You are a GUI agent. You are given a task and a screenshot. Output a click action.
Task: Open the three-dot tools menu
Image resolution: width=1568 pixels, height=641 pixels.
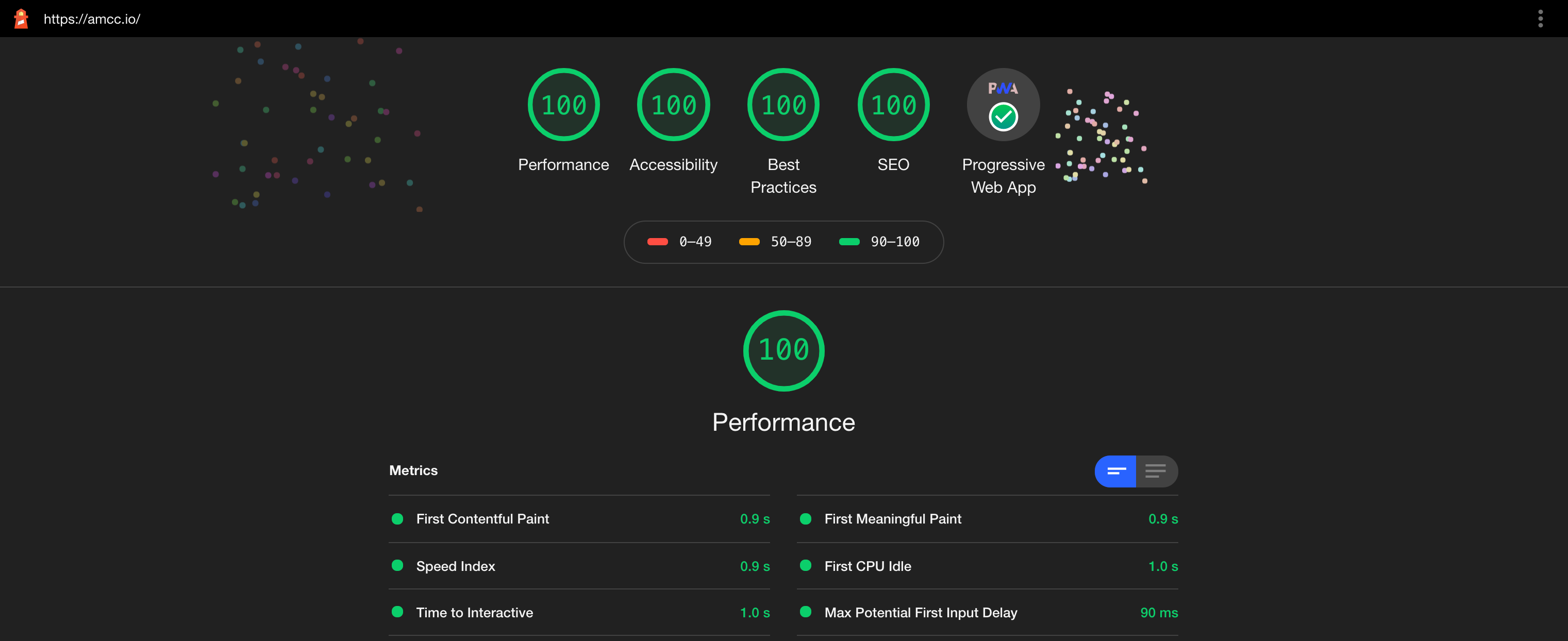(1540, 18)
